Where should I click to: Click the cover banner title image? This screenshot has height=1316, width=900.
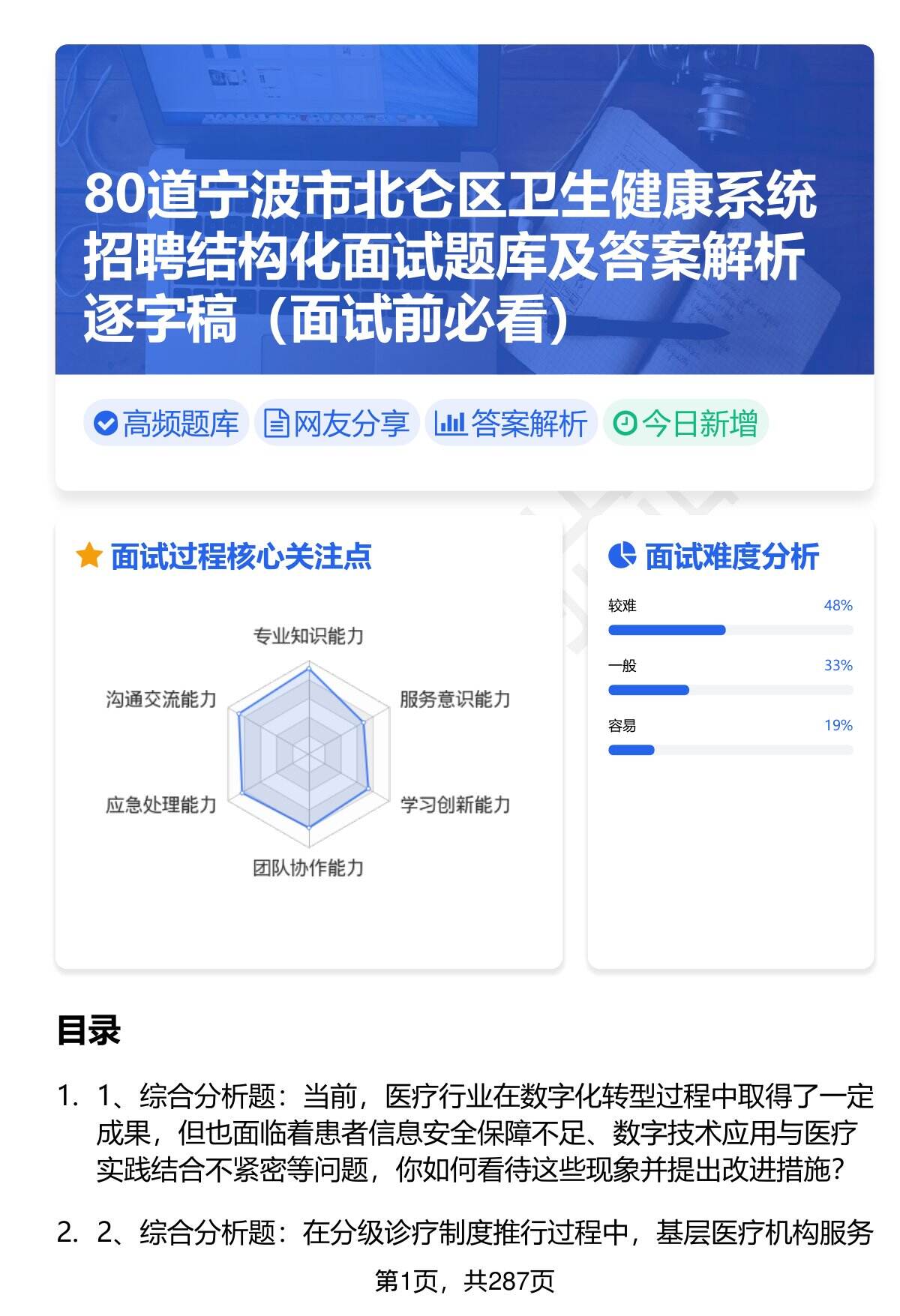pyautogui.click(x=464, y=209)
